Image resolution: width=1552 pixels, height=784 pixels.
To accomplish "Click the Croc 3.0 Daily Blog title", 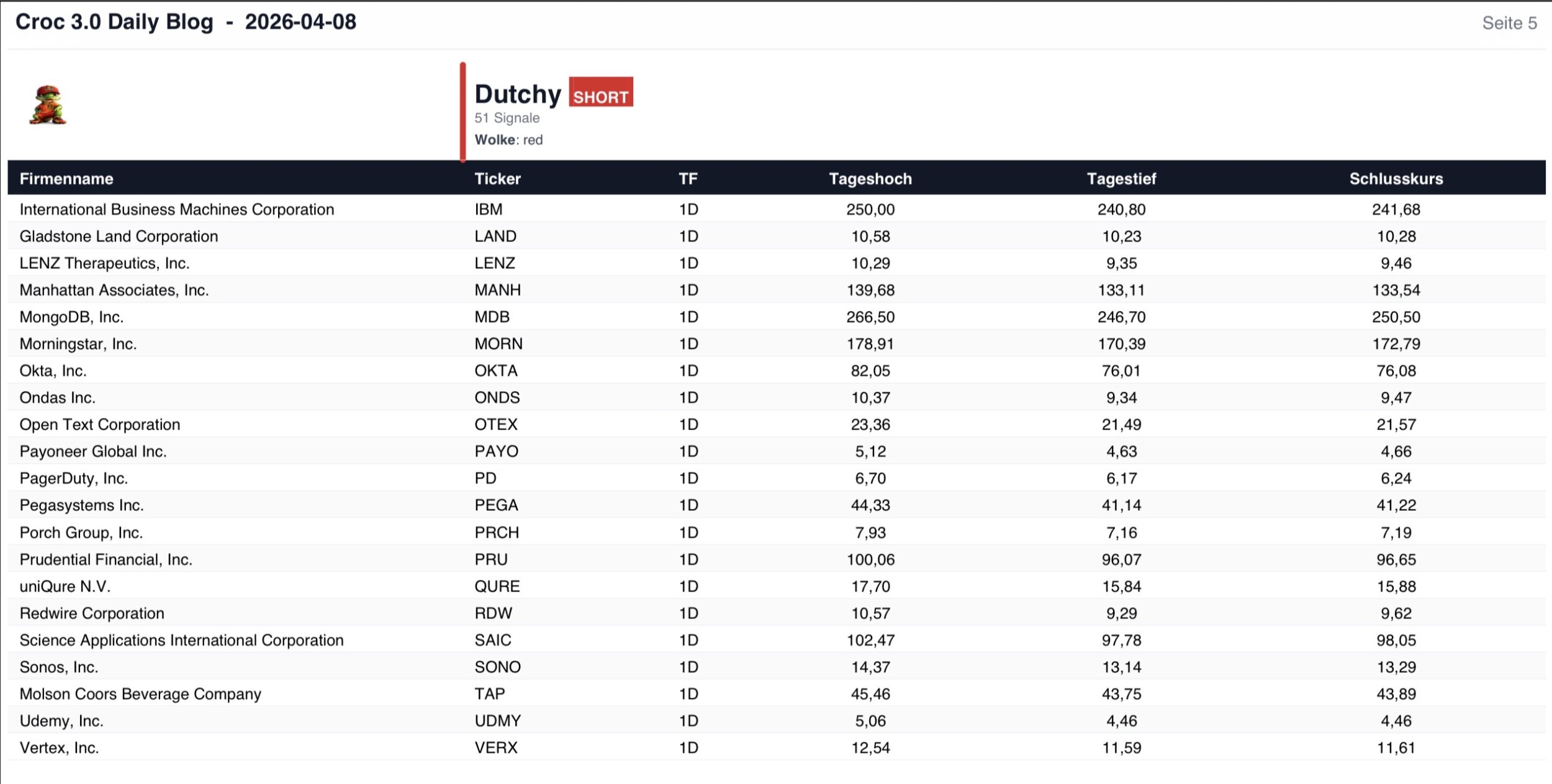I will pos(186,22).
